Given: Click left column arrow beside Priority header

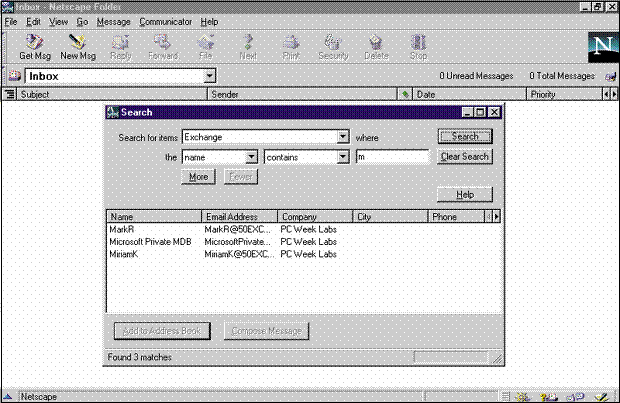Looking at the screenshot, I should tap(606, 94).
